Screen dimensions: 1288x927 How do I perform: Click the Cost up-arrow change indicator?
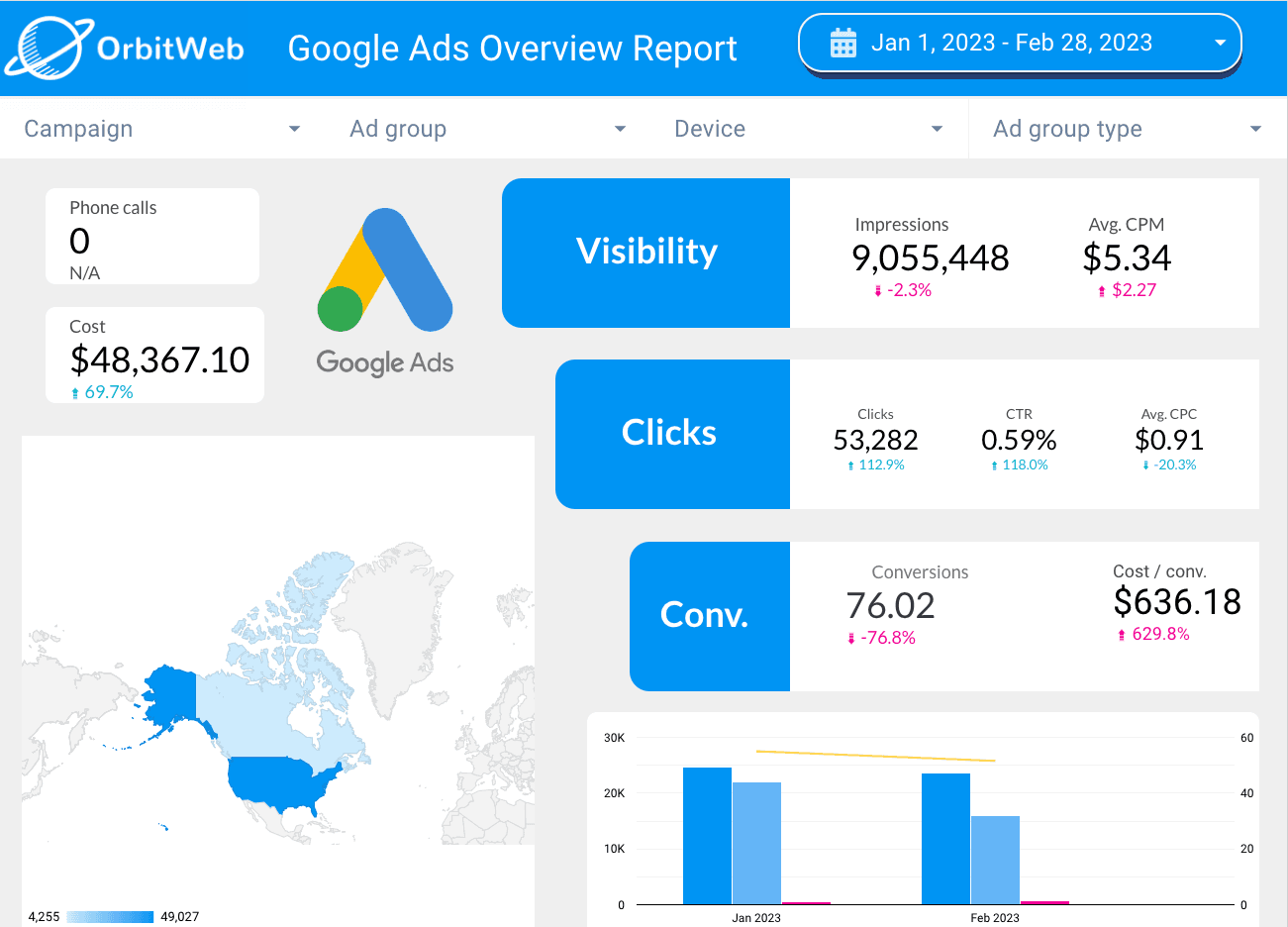[75, 393]
